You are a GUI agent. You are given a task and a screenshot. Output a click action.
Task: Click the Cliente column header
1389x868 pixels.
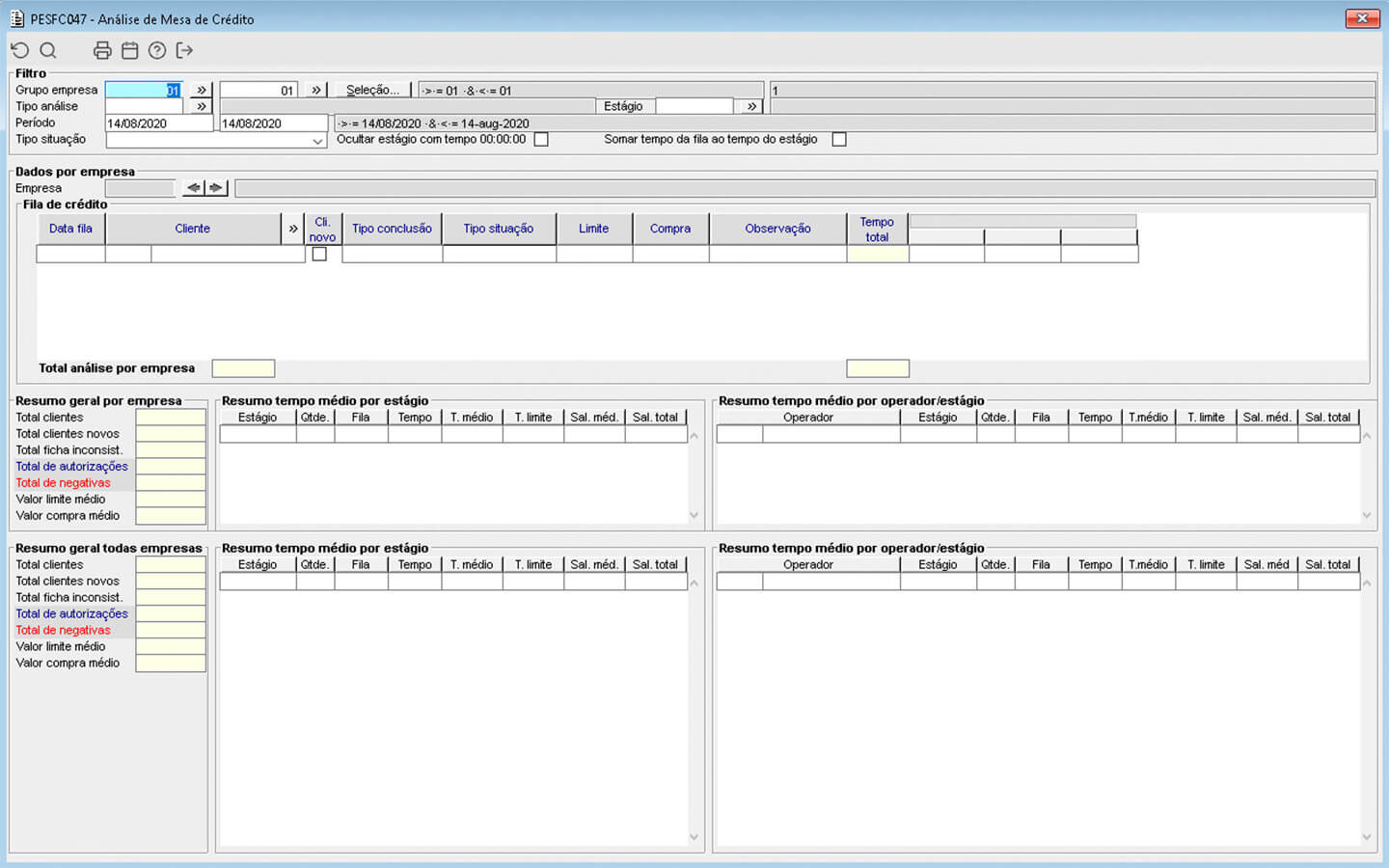tap(192, 229)
